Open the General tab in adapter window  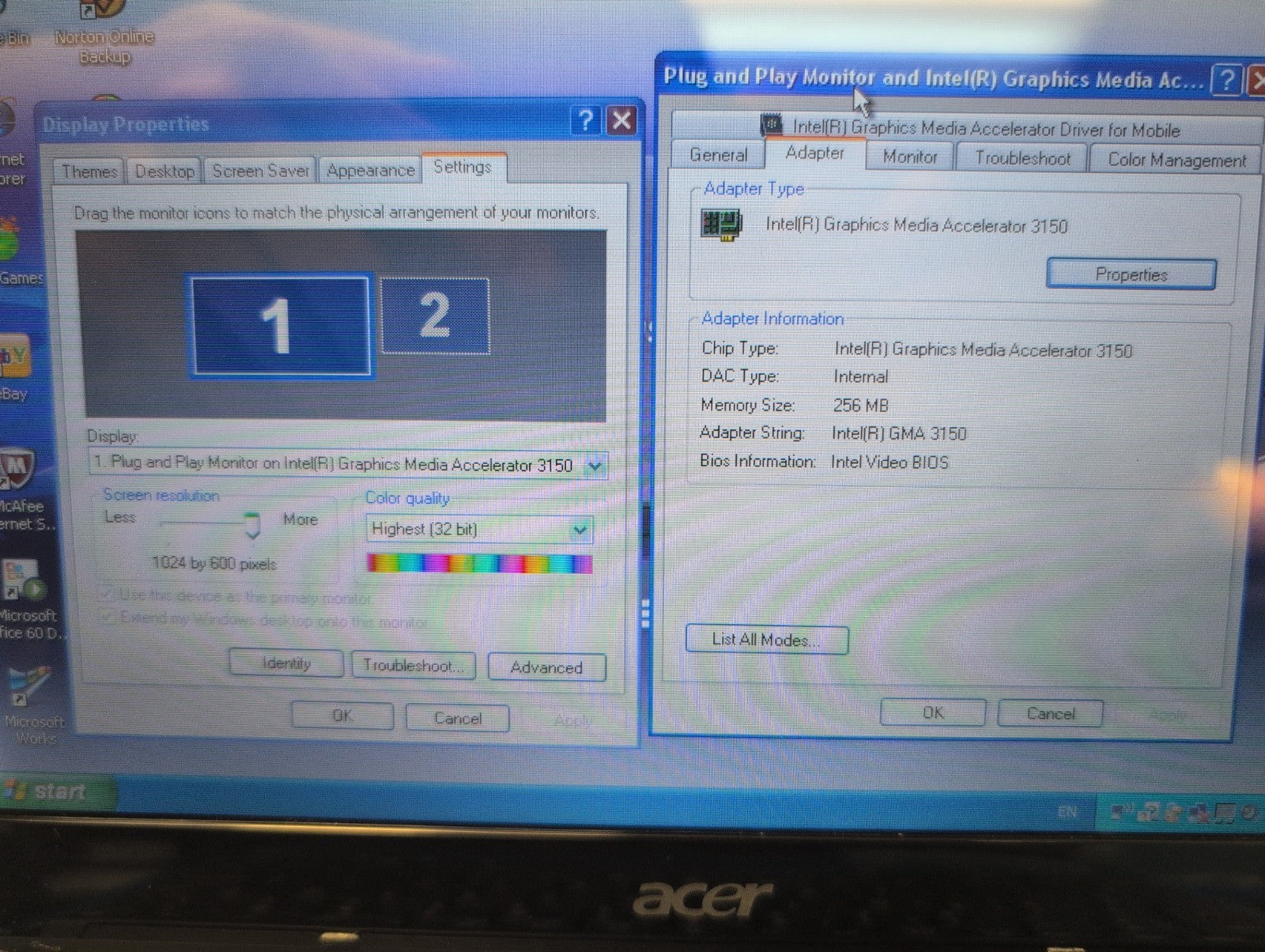(x=718, y=154)
